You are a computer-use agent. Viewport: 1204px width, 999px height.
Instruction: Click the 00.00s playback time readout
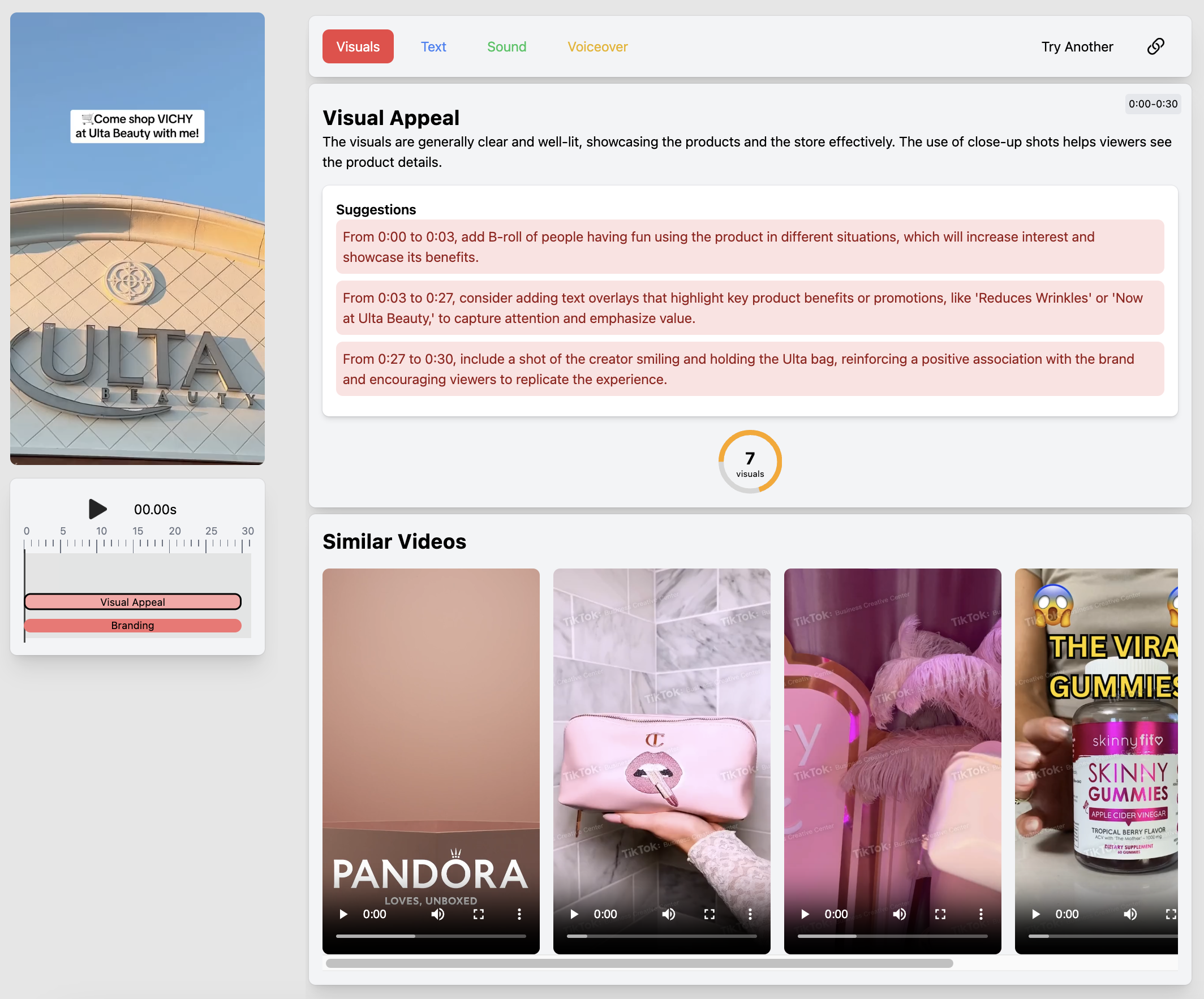(156, 510)
